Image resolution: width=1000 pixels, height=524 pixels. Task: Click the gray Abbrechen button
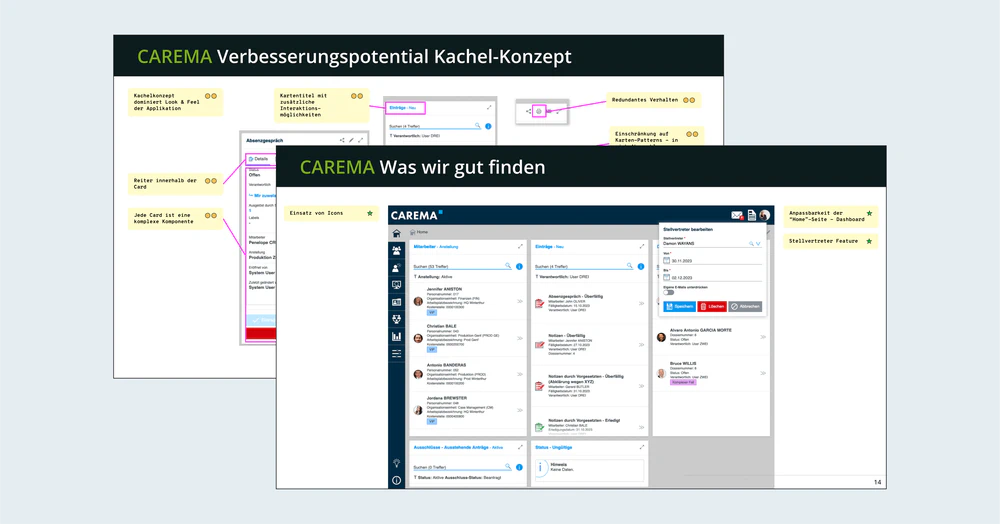point(747,307)
